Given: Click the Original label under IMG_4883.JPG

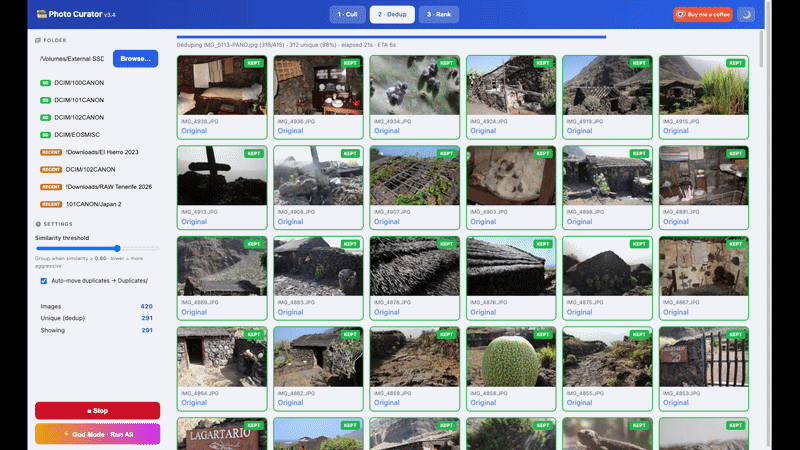Looking at the screenshot, I should 290,312.
